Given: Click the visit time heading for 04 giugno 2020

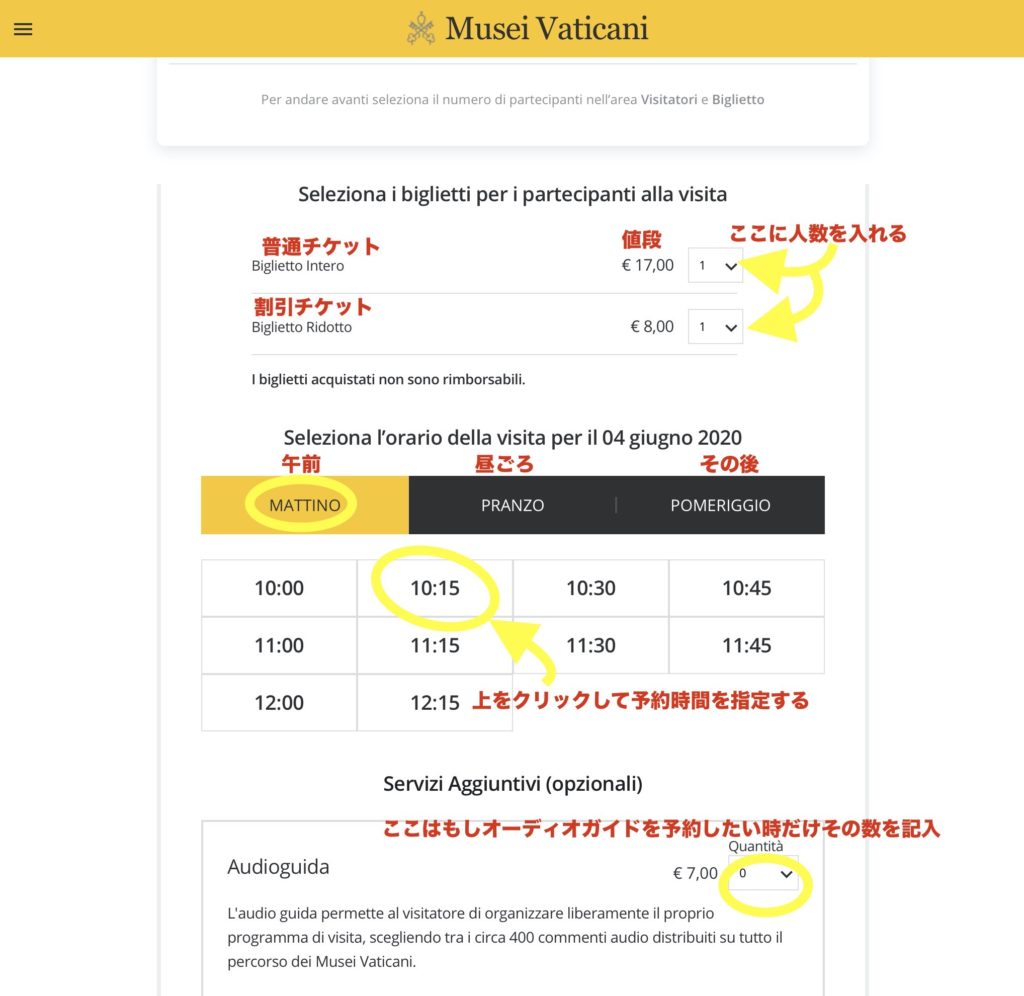Looking at the screenshot, I should (x=513, y=437).
